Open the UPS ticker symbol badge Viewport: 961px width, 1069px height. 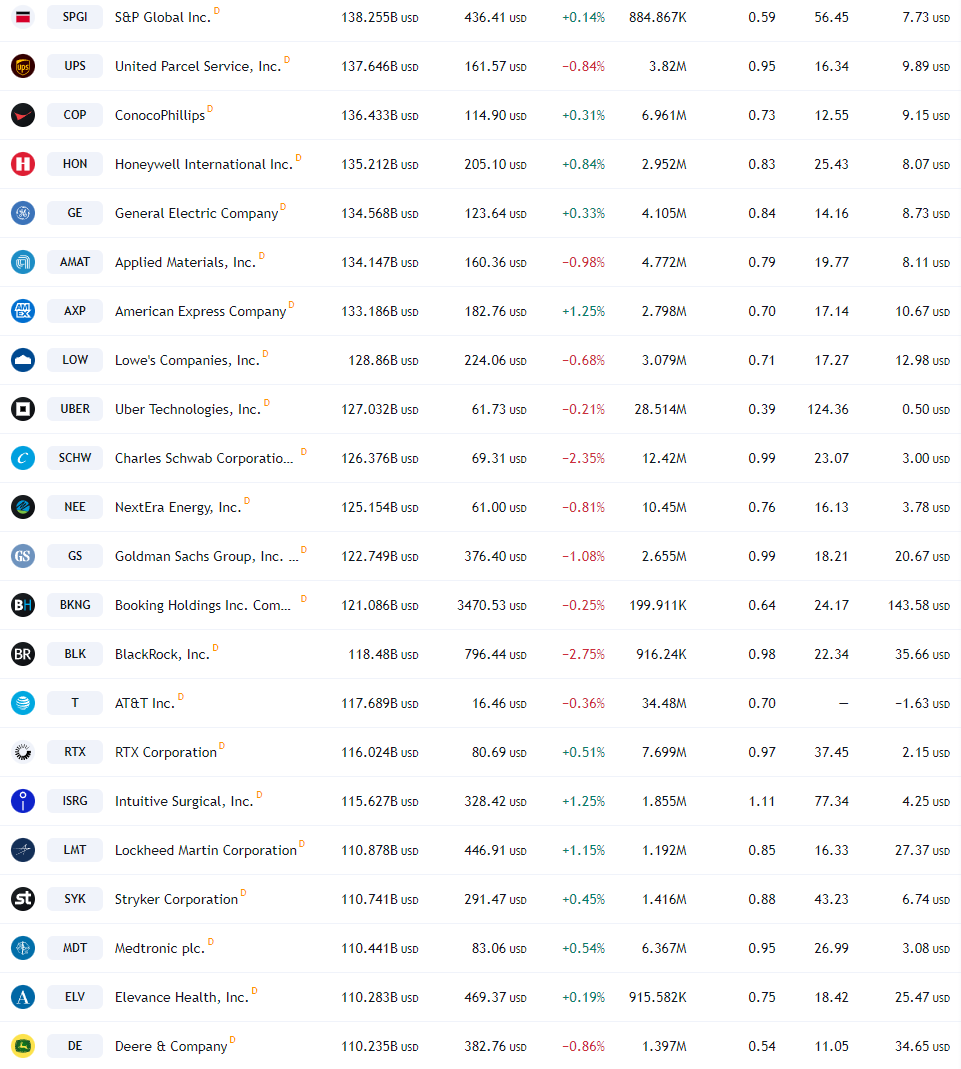point(75,66)
